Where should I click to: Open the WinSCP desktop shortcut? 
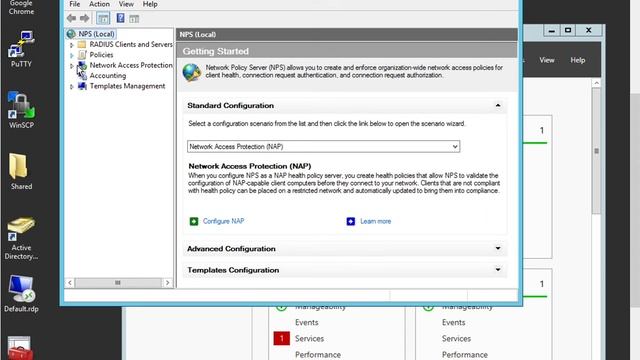(x=21, y=110)
